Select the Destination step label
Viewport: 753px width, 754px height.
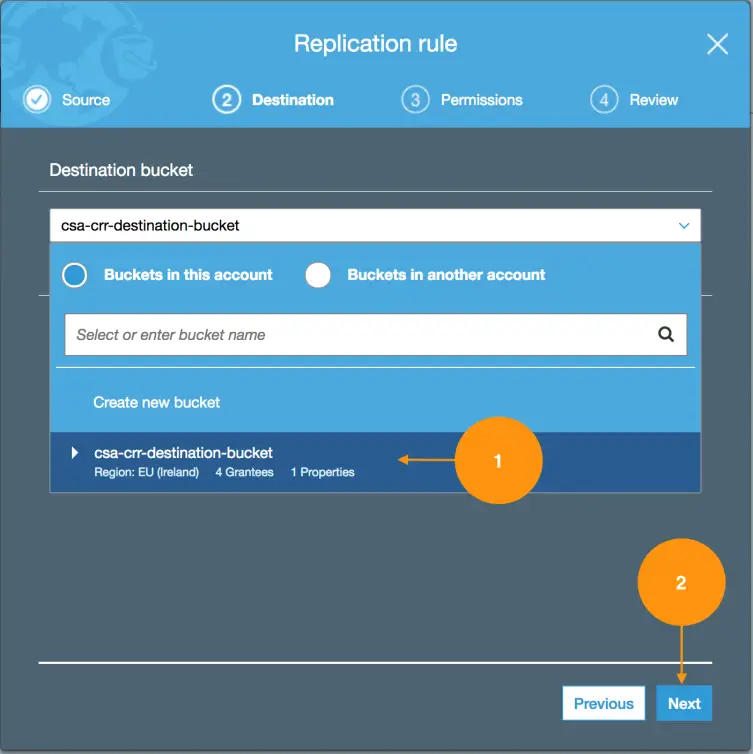click(x=293, y=100)
